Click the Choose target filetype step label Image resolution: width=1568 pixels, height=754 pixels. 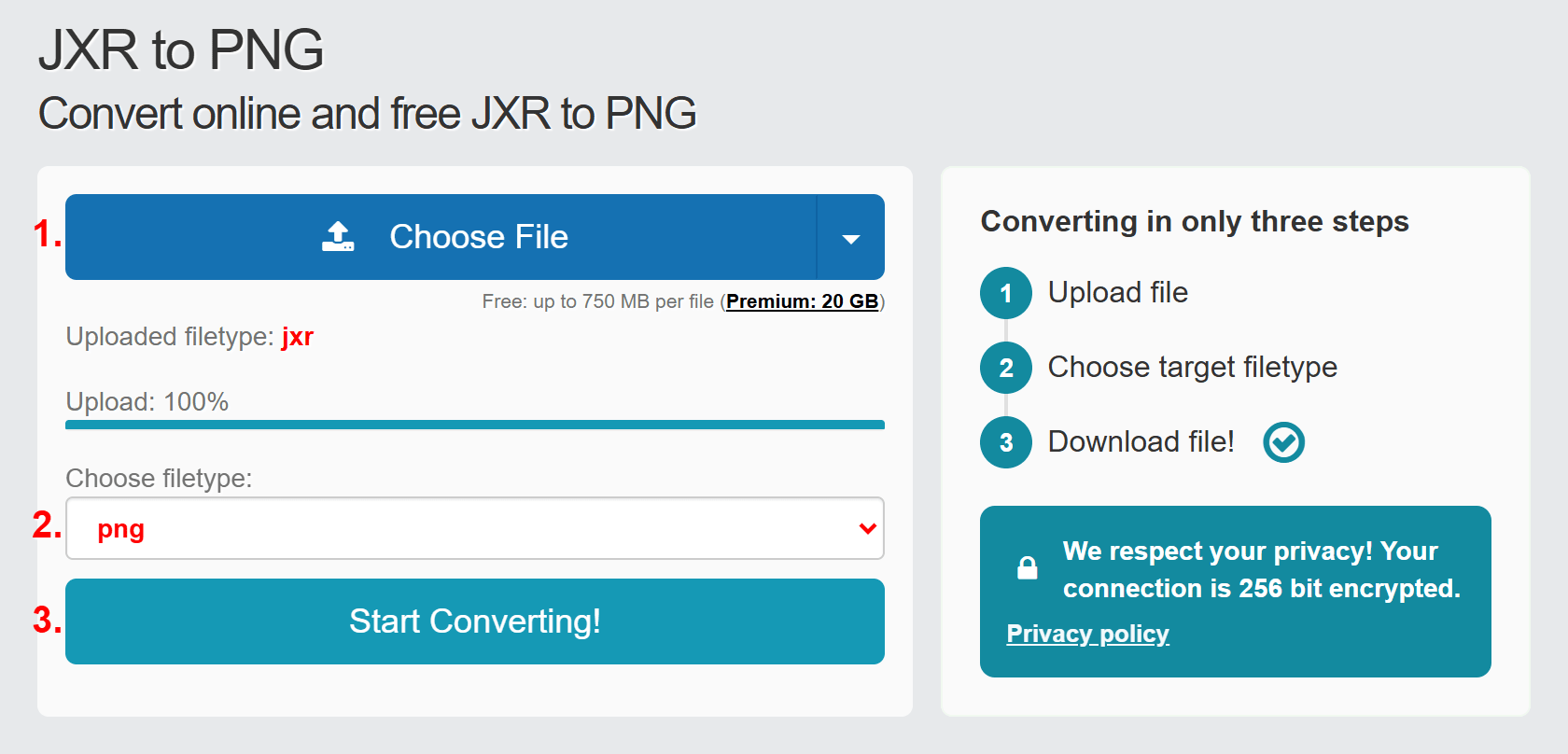pos(1192,367)
